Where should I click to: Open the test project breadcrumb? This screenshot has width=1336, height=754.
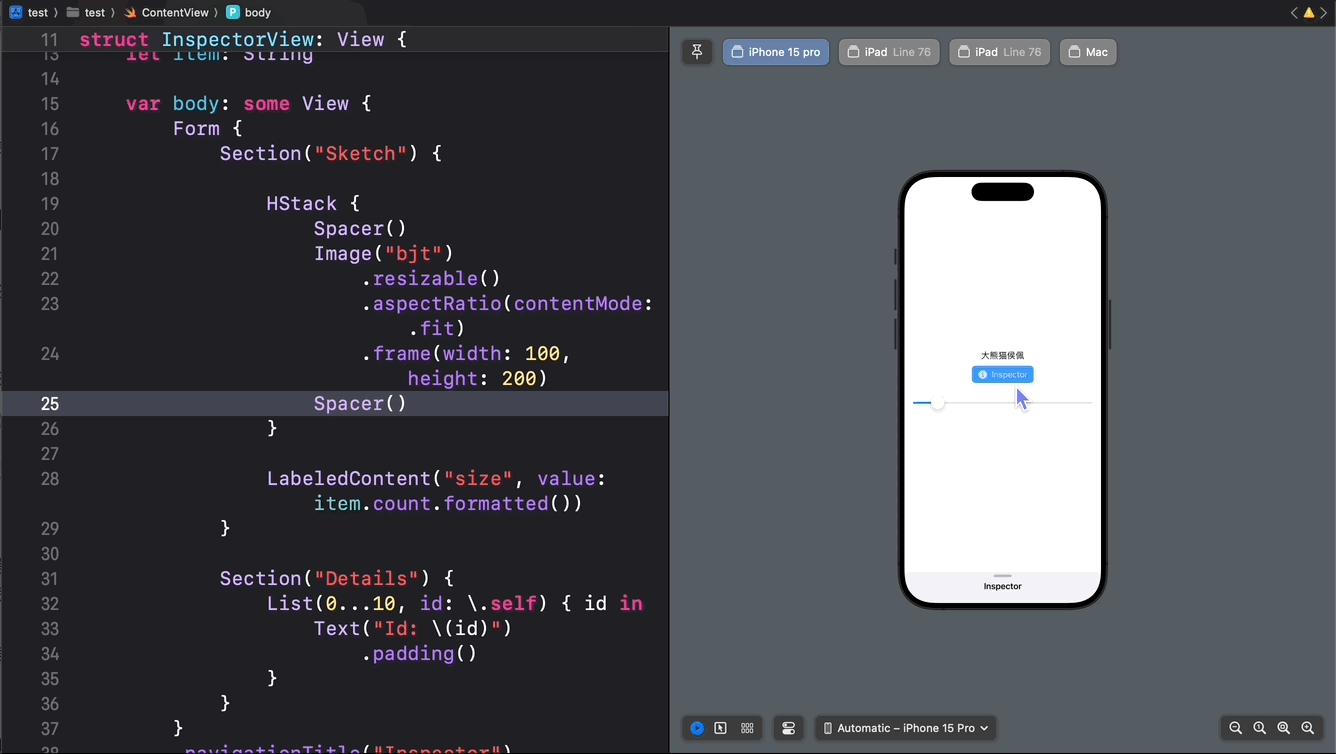click(29, 12)
